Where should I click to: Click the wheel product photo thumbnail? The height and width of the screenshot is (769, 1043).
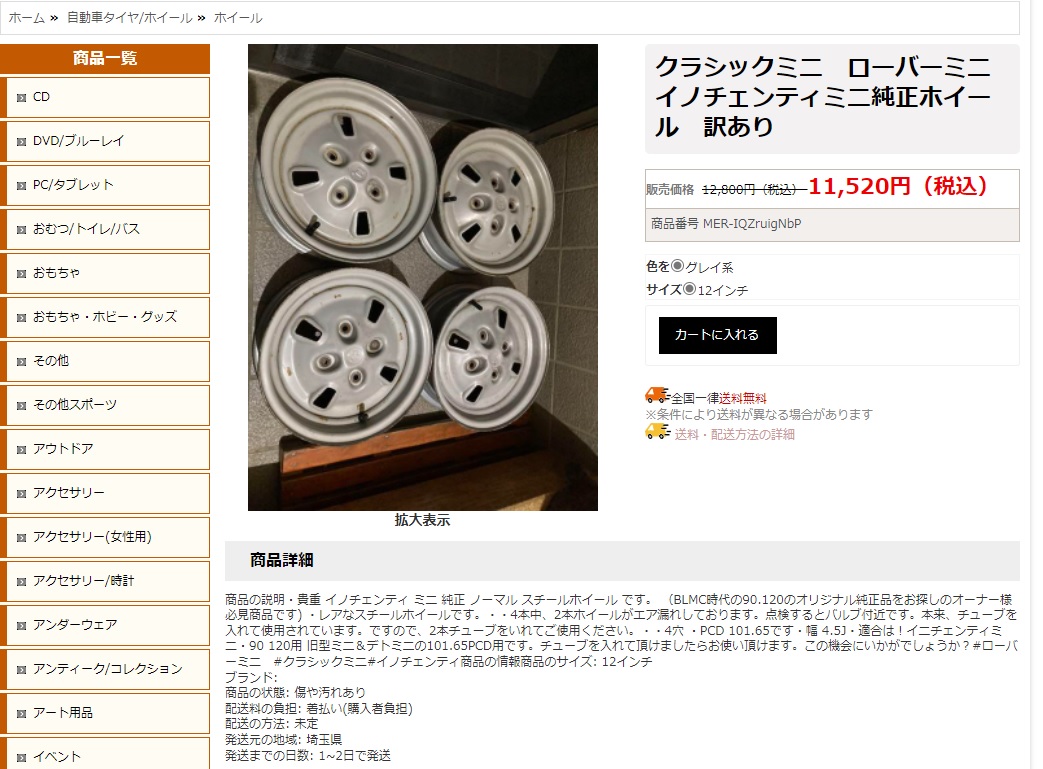[423, 277]
